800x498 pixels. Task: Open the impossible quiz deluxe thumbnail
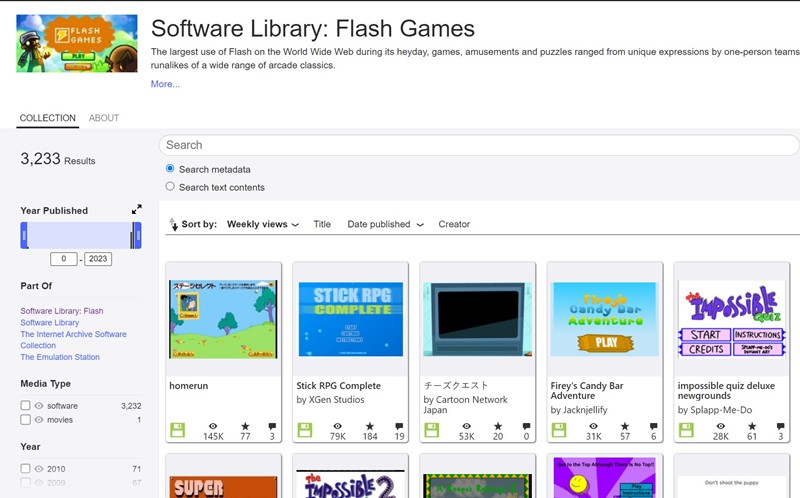coord(732,319)
